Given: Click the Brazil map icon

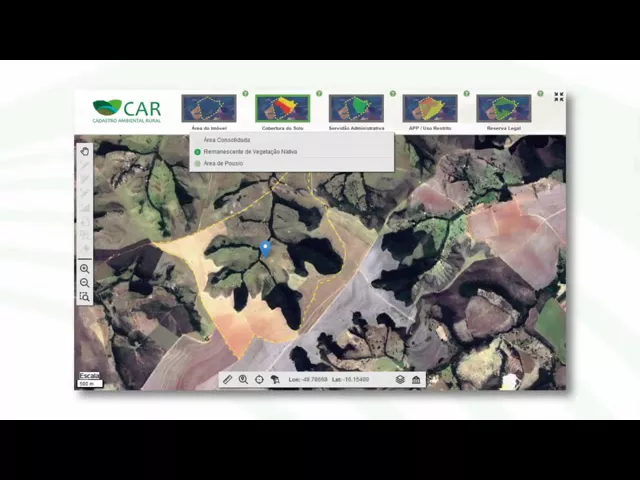Looking at the screenshot, I should [276, 380].
